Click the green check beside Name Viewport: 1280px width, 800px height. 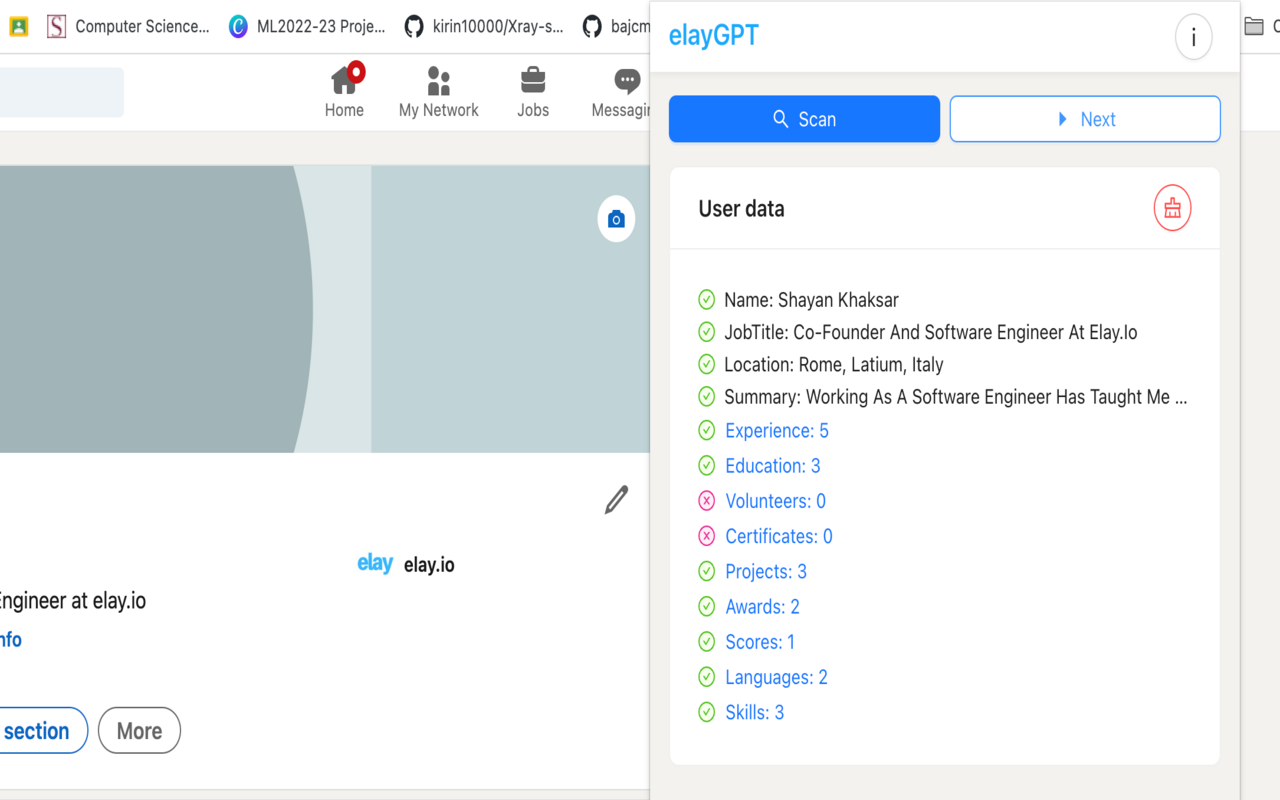(706, 299)
